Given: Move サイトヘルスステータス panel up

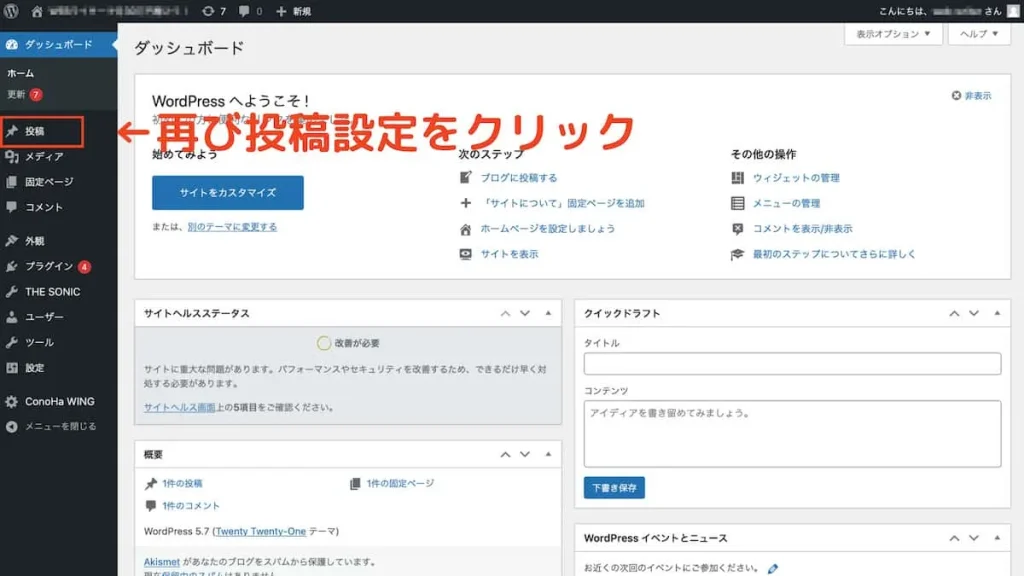Looking at the screenshot, I should point(505,313).
